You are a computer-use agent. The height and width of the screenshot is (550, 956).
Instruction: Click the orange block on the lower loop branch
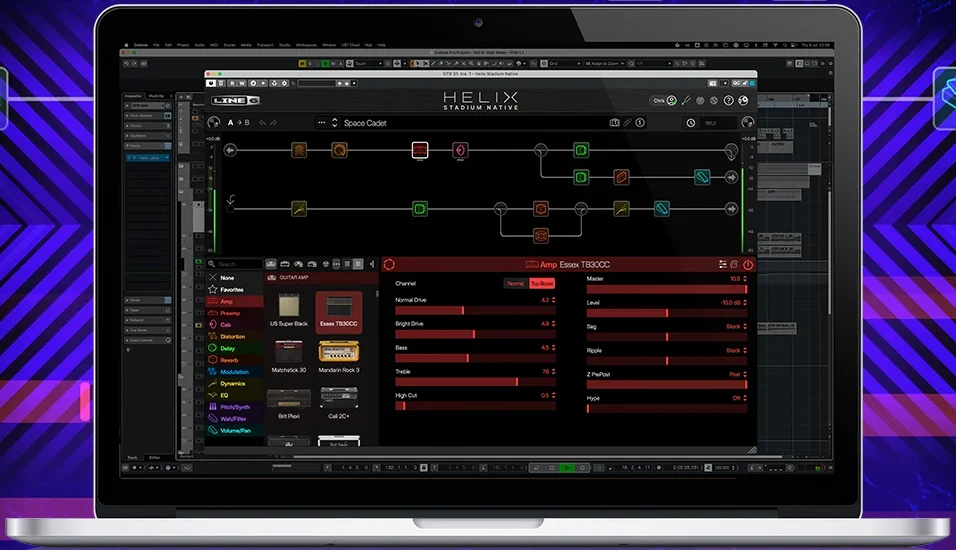(x=541, y=235)
